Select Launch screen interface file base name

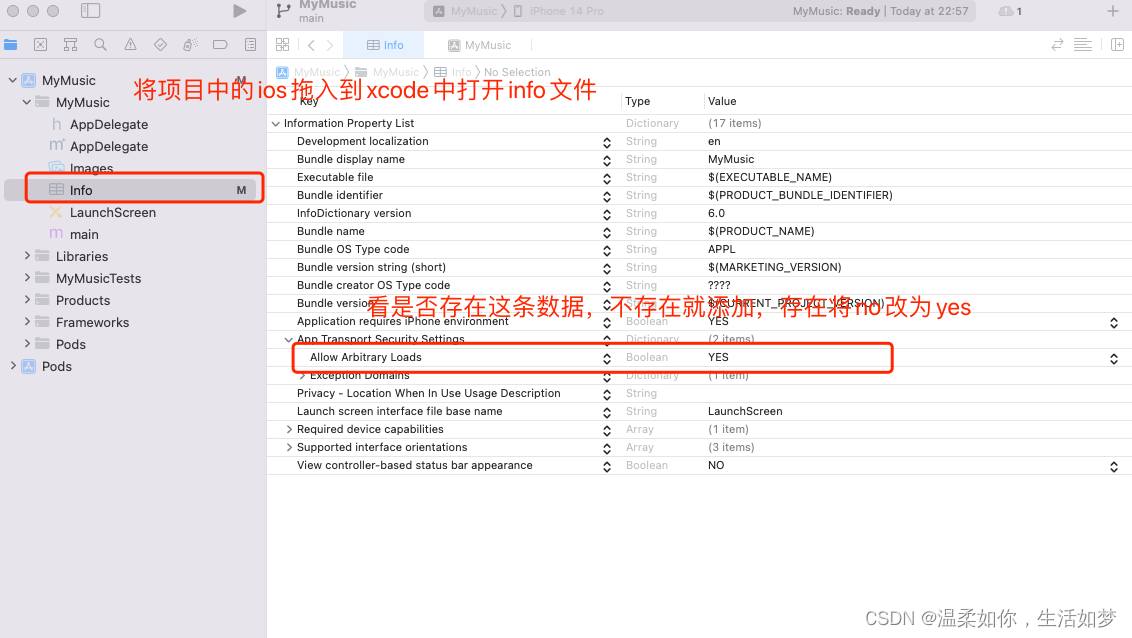699,411
